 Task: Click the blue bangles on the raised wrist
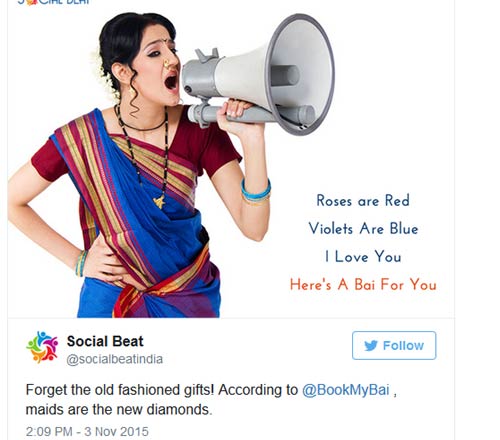coord(256,191)
